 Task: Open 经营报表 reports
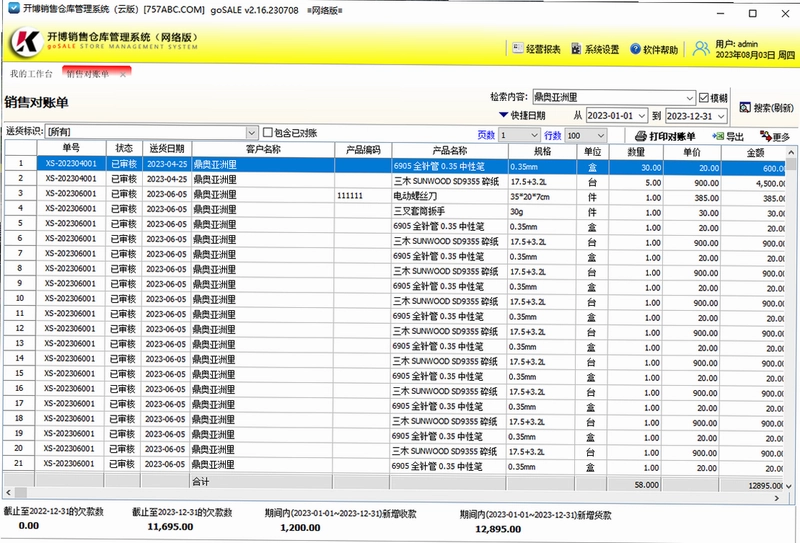[536, 49]
